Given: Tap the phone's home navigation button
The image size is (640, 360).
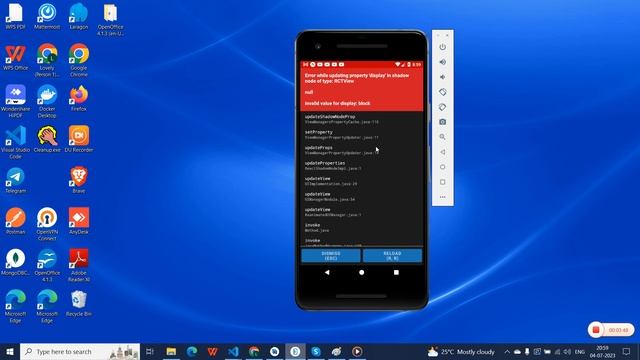Looking at the screenshot, I should 362,272.
